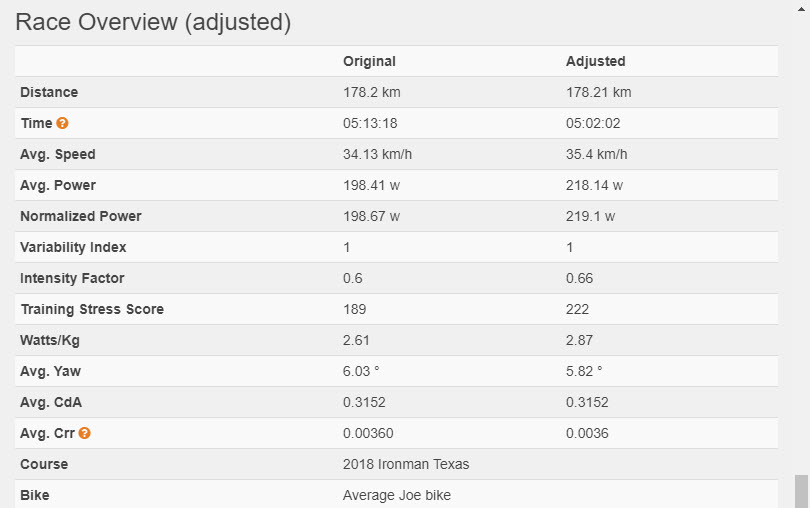
Task: Click the adjusted time value 05:02:02
Action: 594,123
